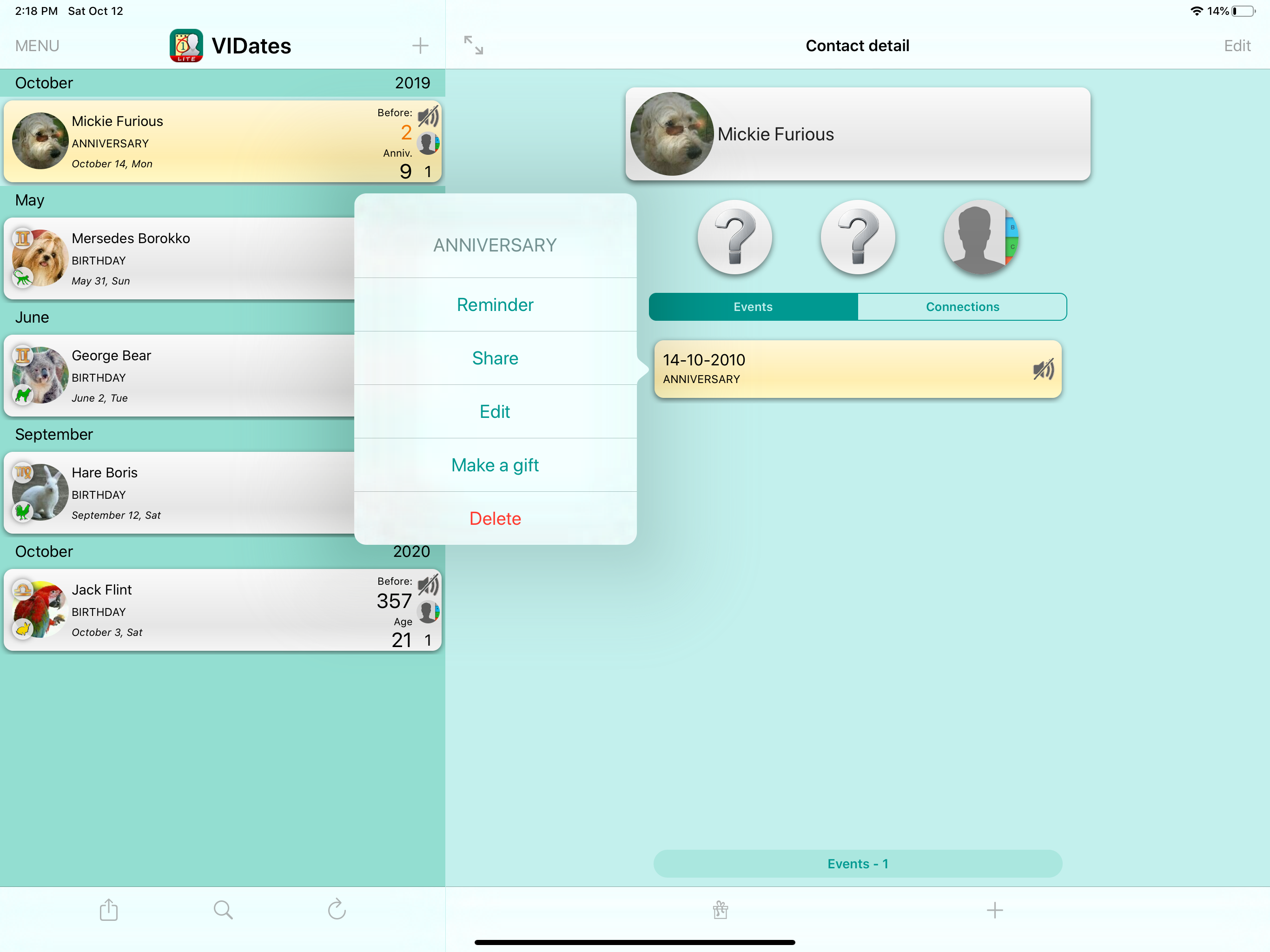Tap the battery indicator icon
Image resolution: width=1270 pixels, height=952 pixels.
(1243, 11)
